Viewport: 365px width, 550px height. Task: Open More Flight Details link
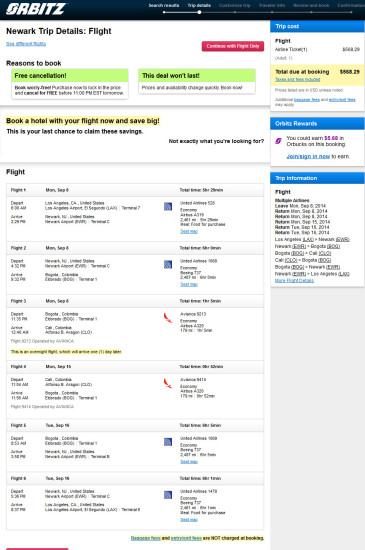(x=294, y=281)
